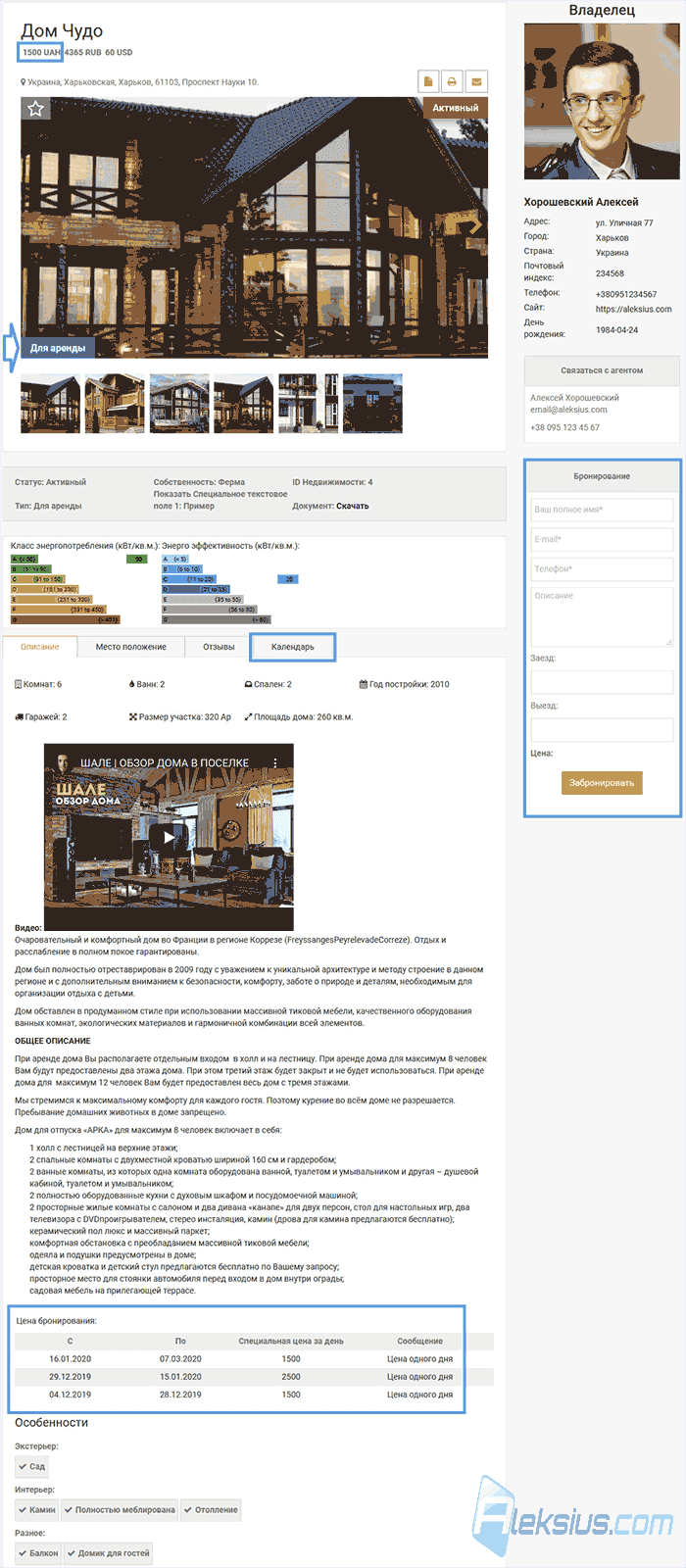Viewport: 686px width, 1568px height.
Task: Focus the Телефон input field
Action: [602, 568]
